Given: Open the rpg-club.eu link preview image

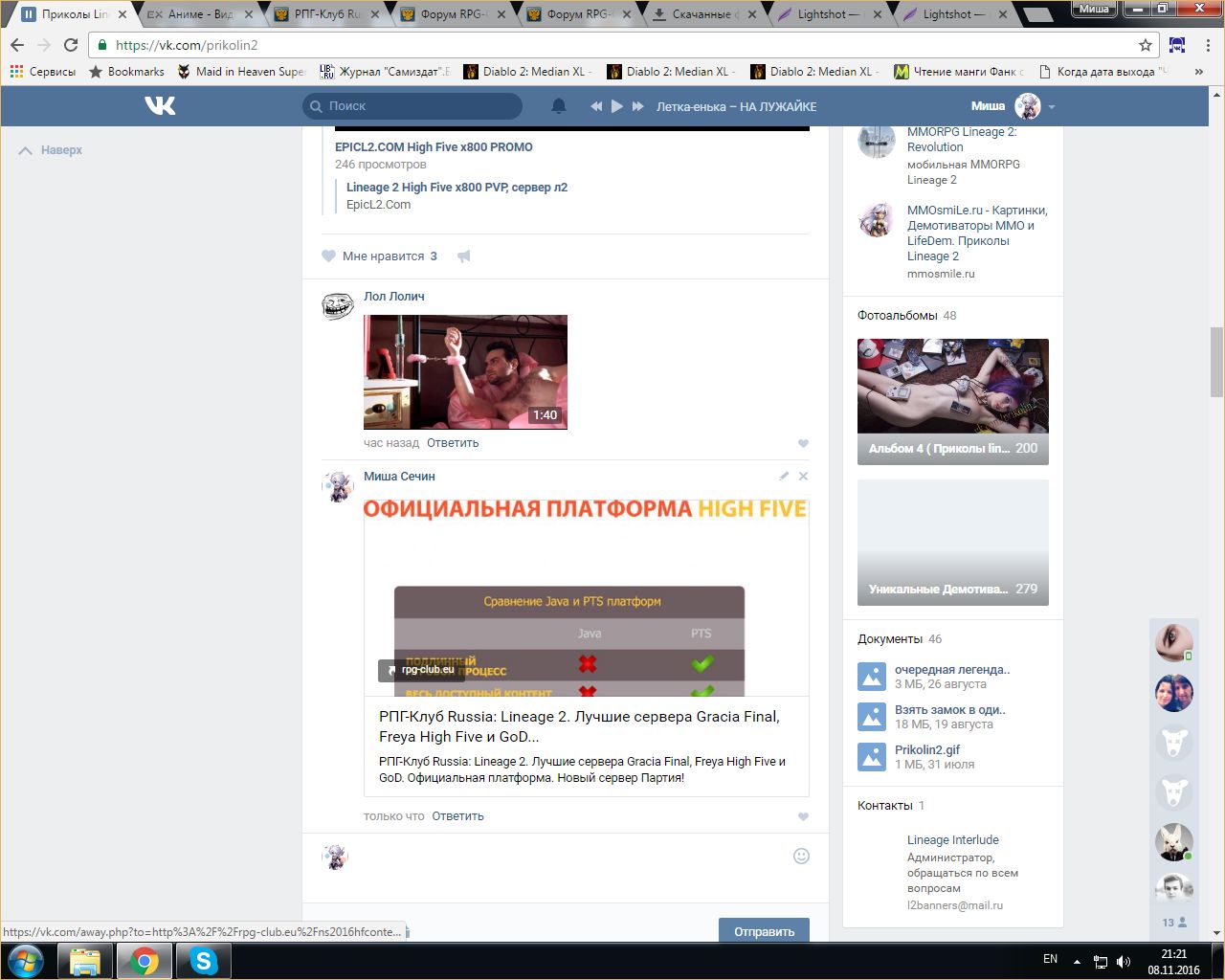Looking at the screenshot, I should (587, 597).
